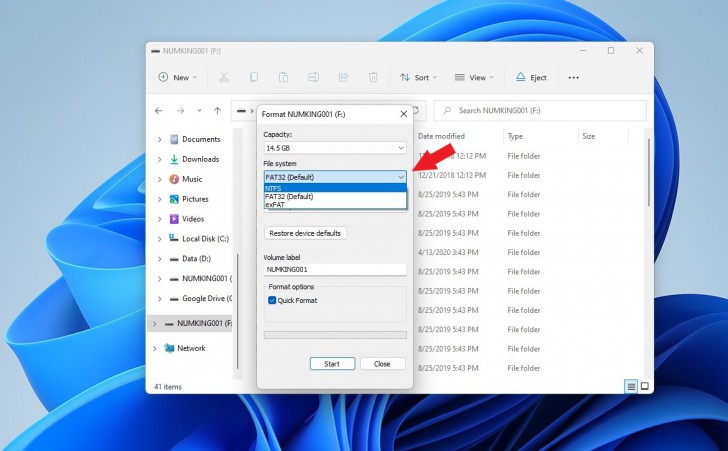The width and height of the screenshot is (728, 451).
Task: Open the New item menu
Action: tap(177, 78)
